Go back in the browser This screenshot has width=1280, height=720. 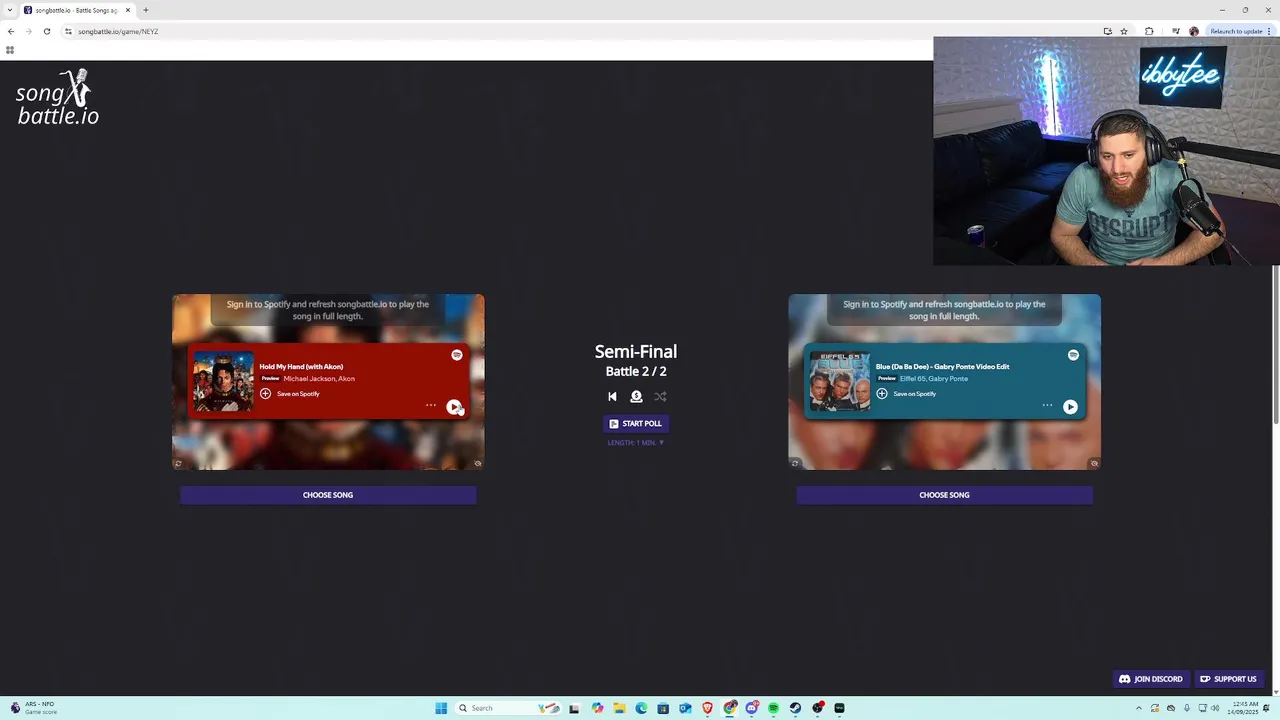click(x=11, y=31)
